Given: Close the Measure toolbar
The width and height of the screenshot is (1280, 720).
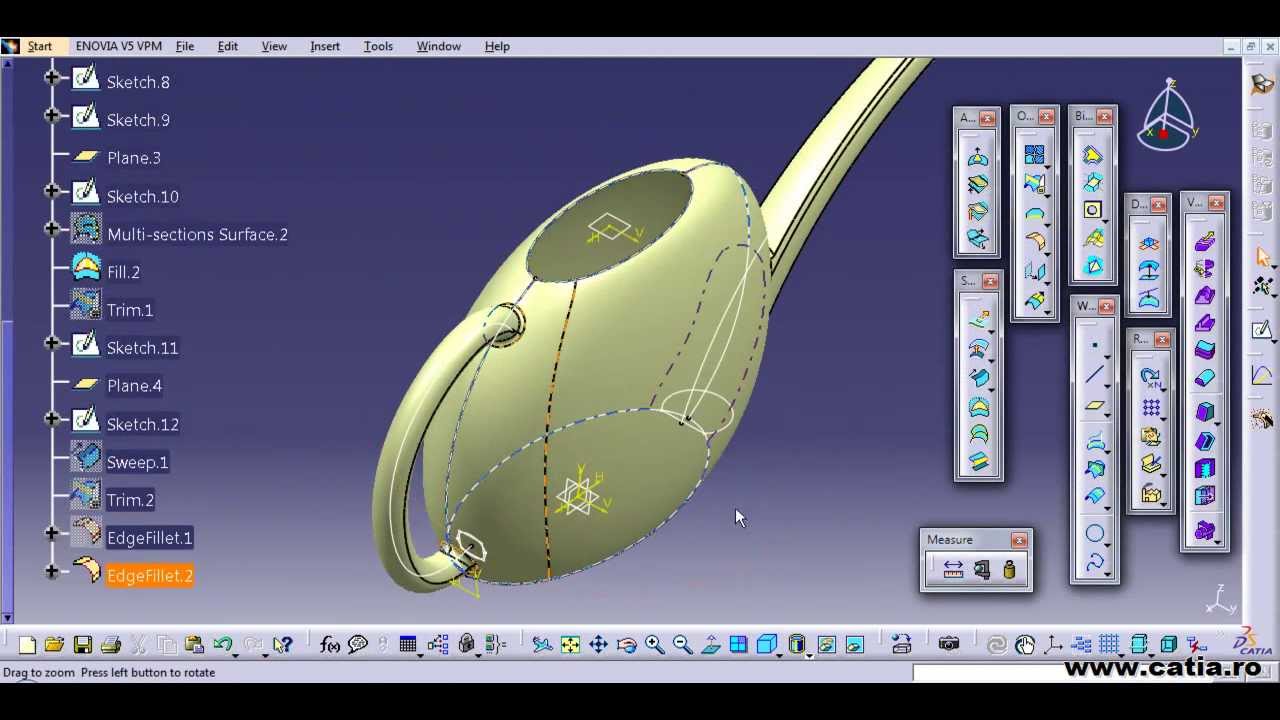Looking at the screenshot, I should pos(1019,541).
